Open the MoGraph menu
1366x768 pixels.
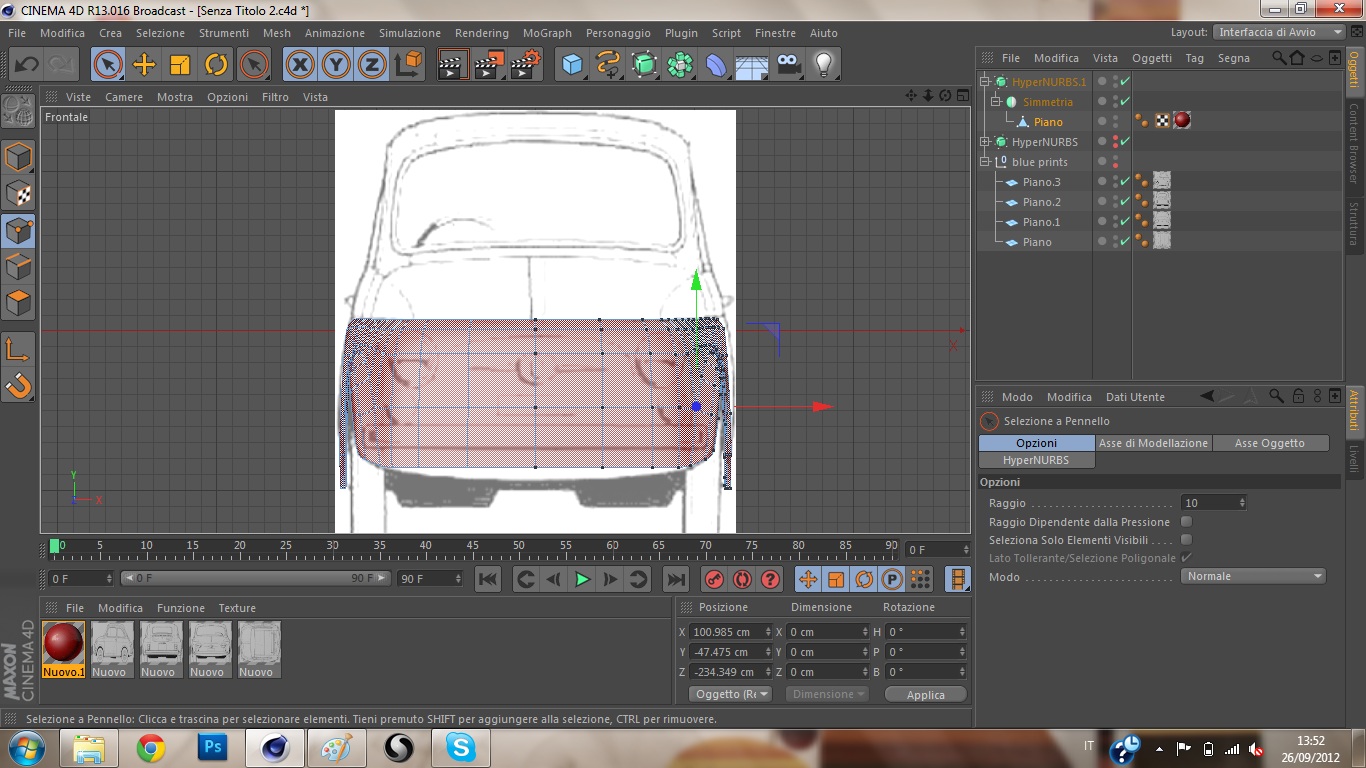click(547, 33)
